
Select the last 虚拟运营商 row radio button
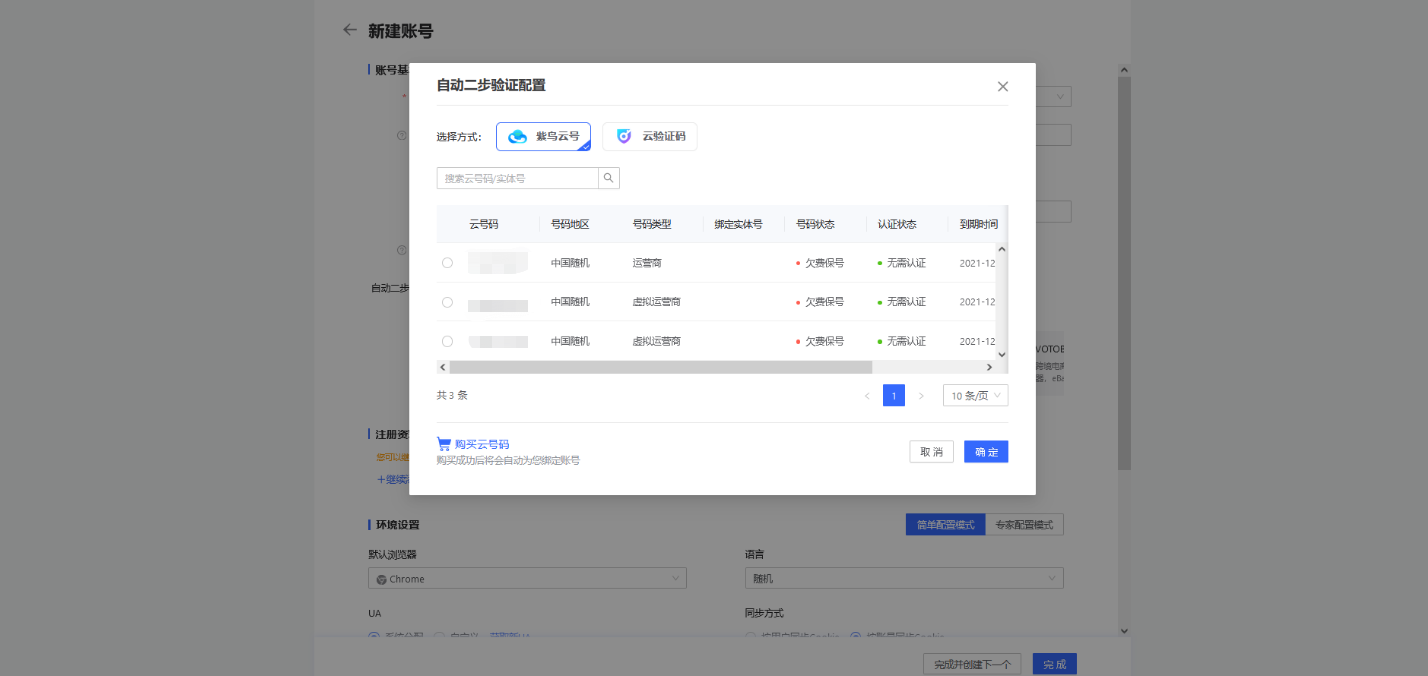click(447, 340)
